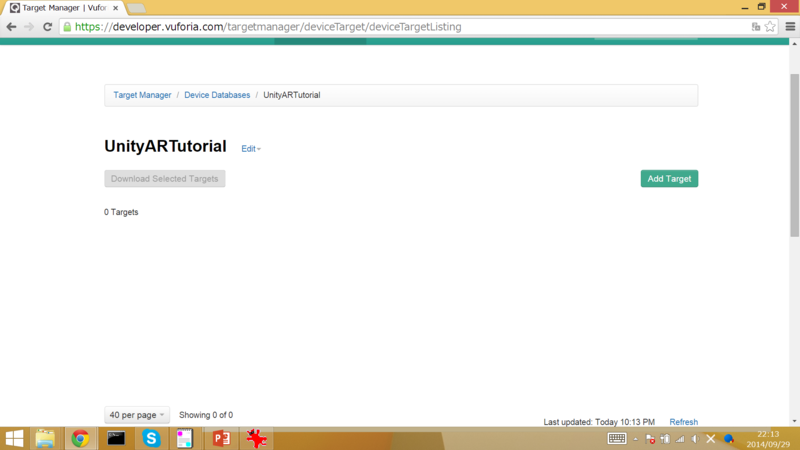Open the 40 per page dropdown

(137, 415)
